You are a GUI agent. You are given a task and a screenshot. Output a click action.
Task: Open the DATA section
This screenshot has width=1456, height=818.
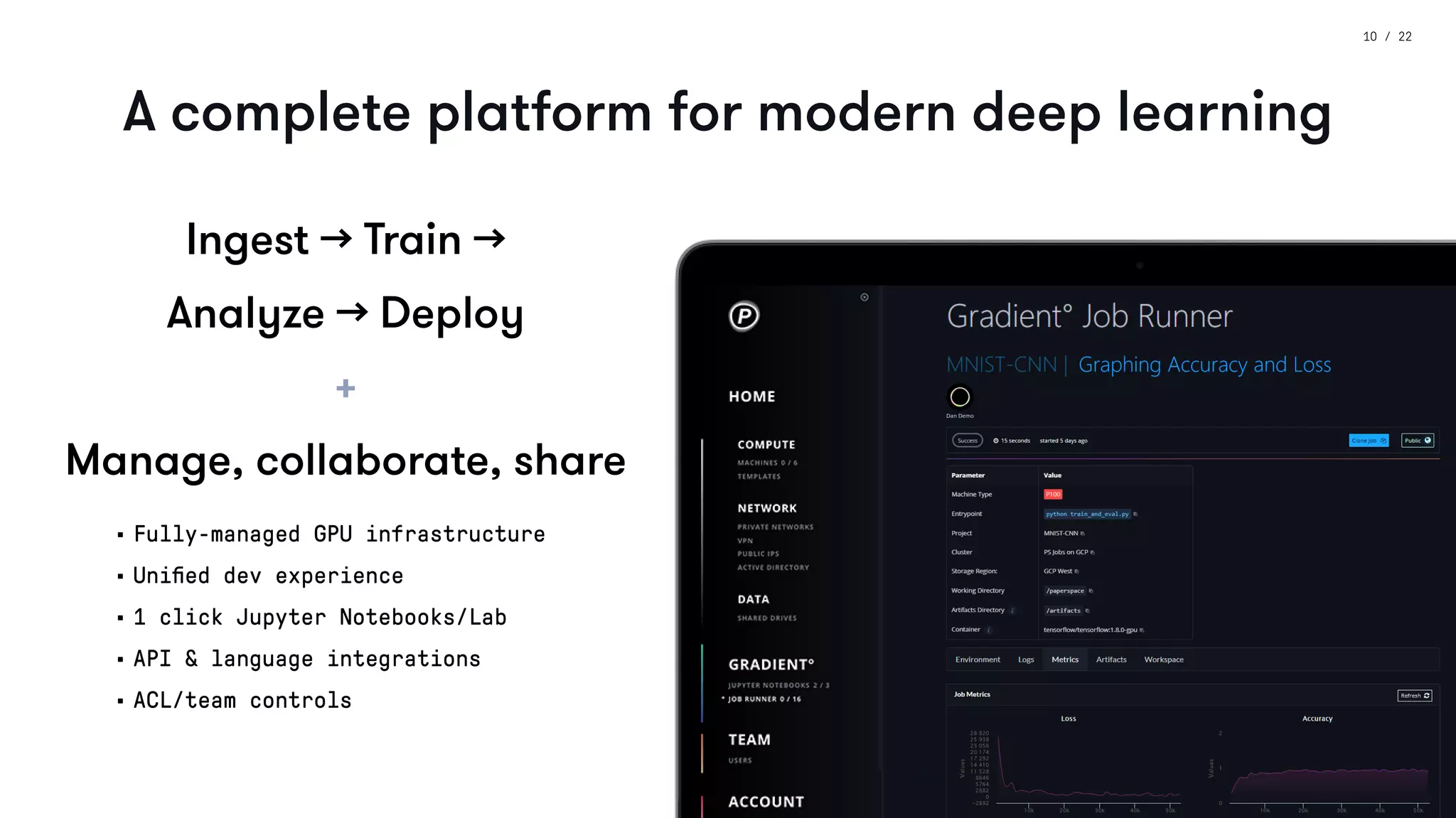click(x=754, y=599)
